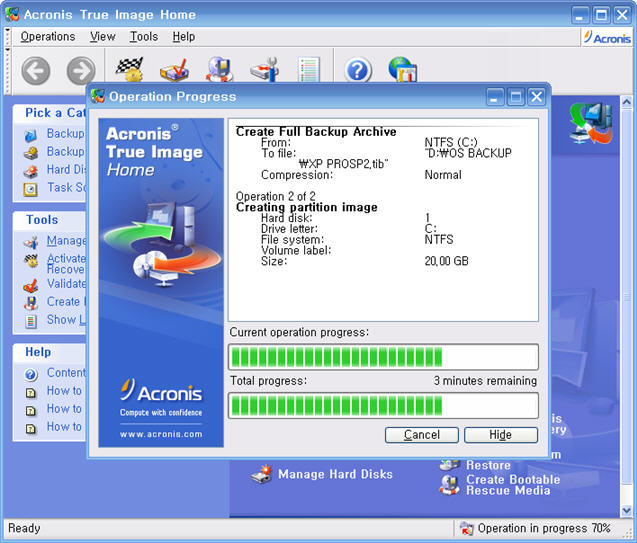Click the Create rescue media icon in the Tools panel
Image resolution: width=637 pixels, height=543 pixels.
pos(30,303)
